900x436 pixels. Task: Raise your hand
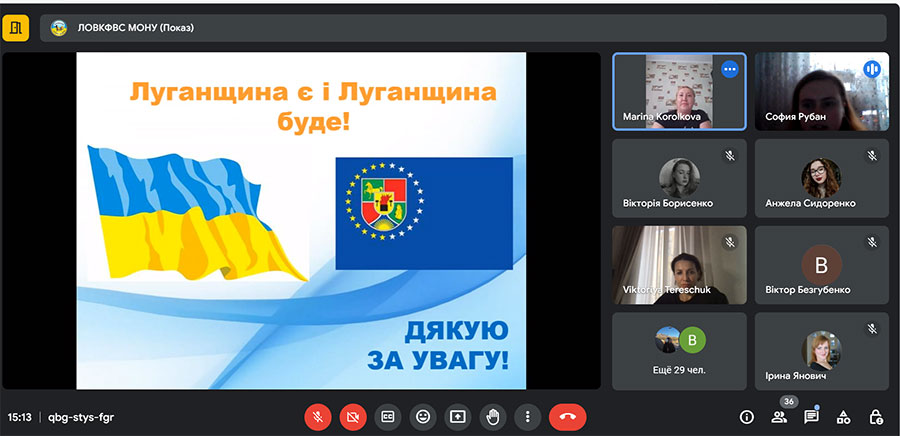point(492,417)
